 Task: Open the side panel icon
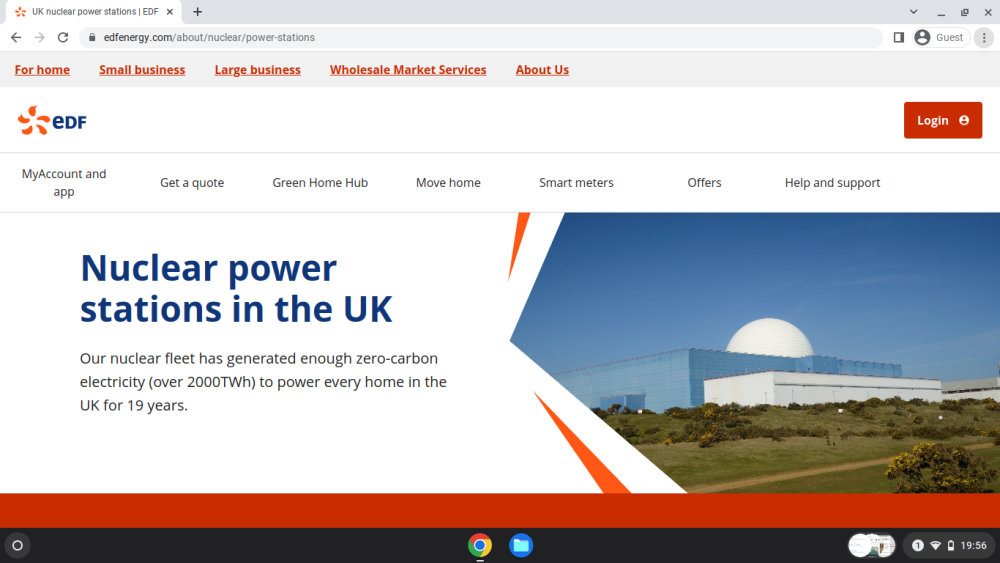(899, 38)
